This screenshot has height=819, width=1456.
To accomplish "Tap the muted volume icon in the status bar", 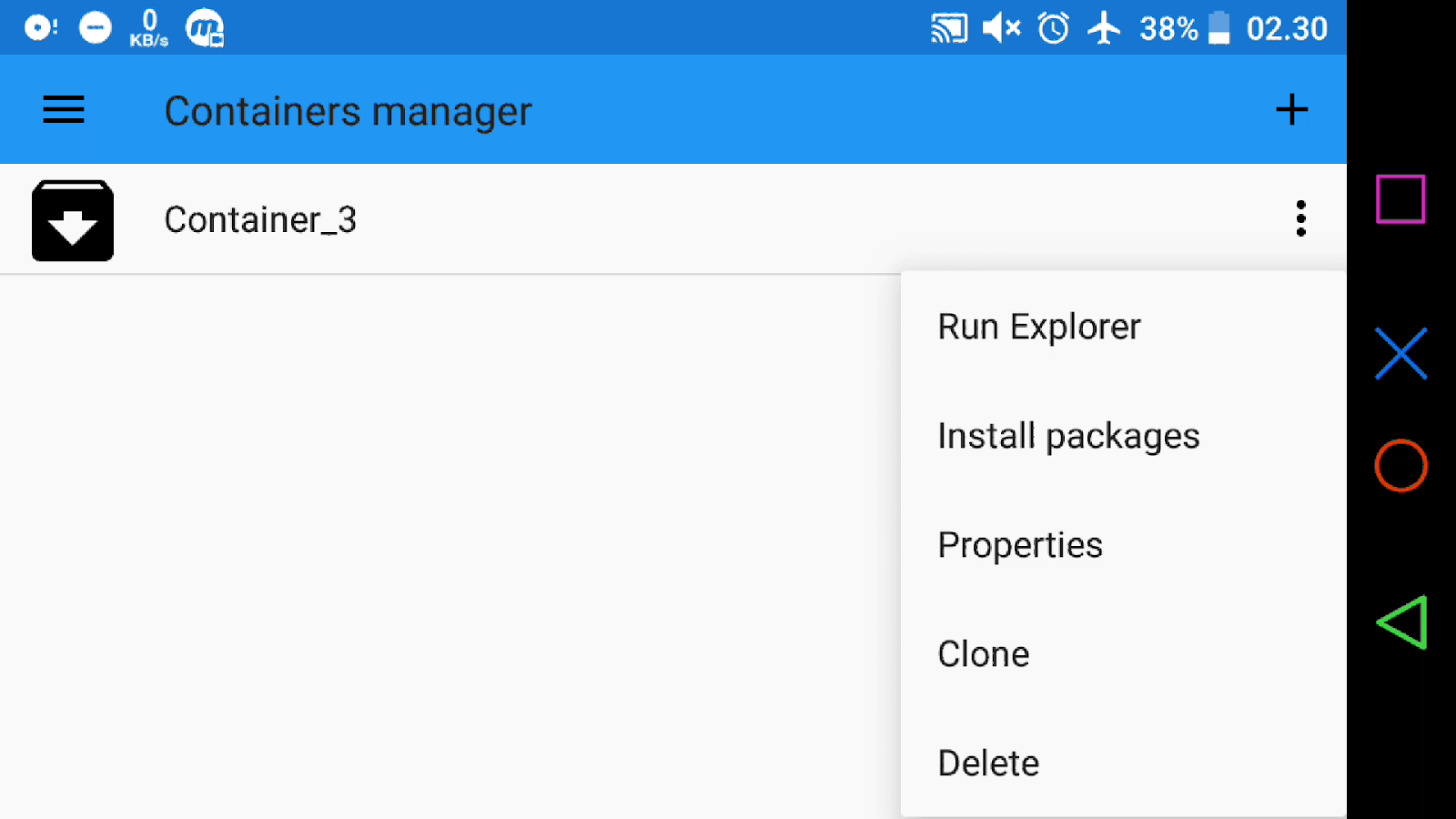I will pyautogui.click(x=1001, y=27).
